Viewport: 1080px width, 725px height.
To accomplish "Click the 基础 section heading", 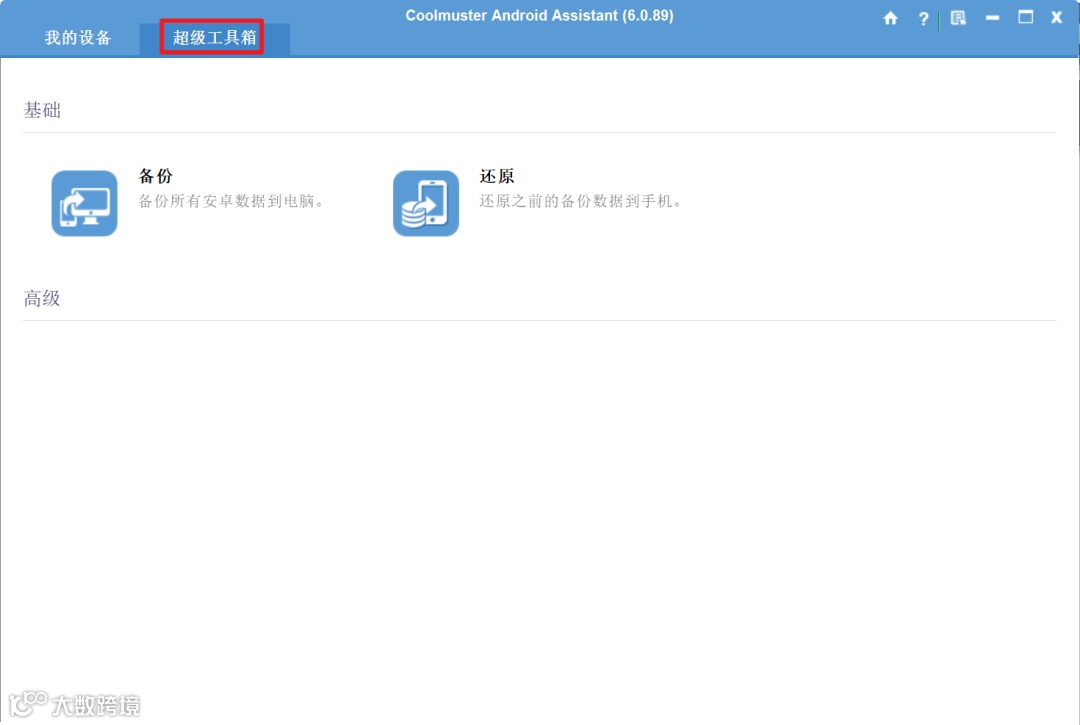I will 42,110.
